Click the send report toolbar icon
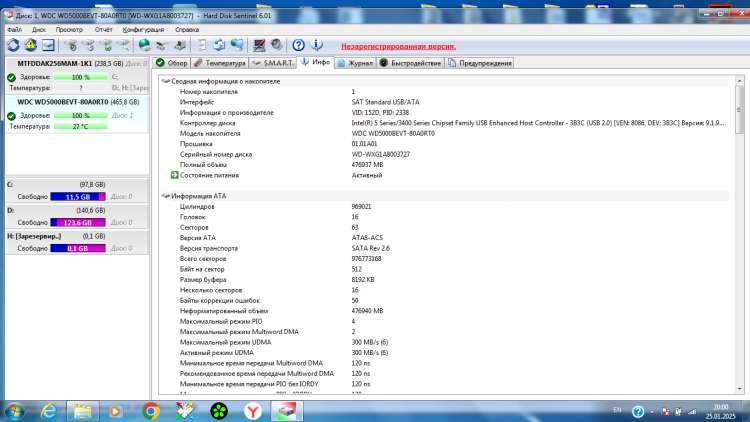The height and width of the screenshot is (422, 750). [162, 45]
